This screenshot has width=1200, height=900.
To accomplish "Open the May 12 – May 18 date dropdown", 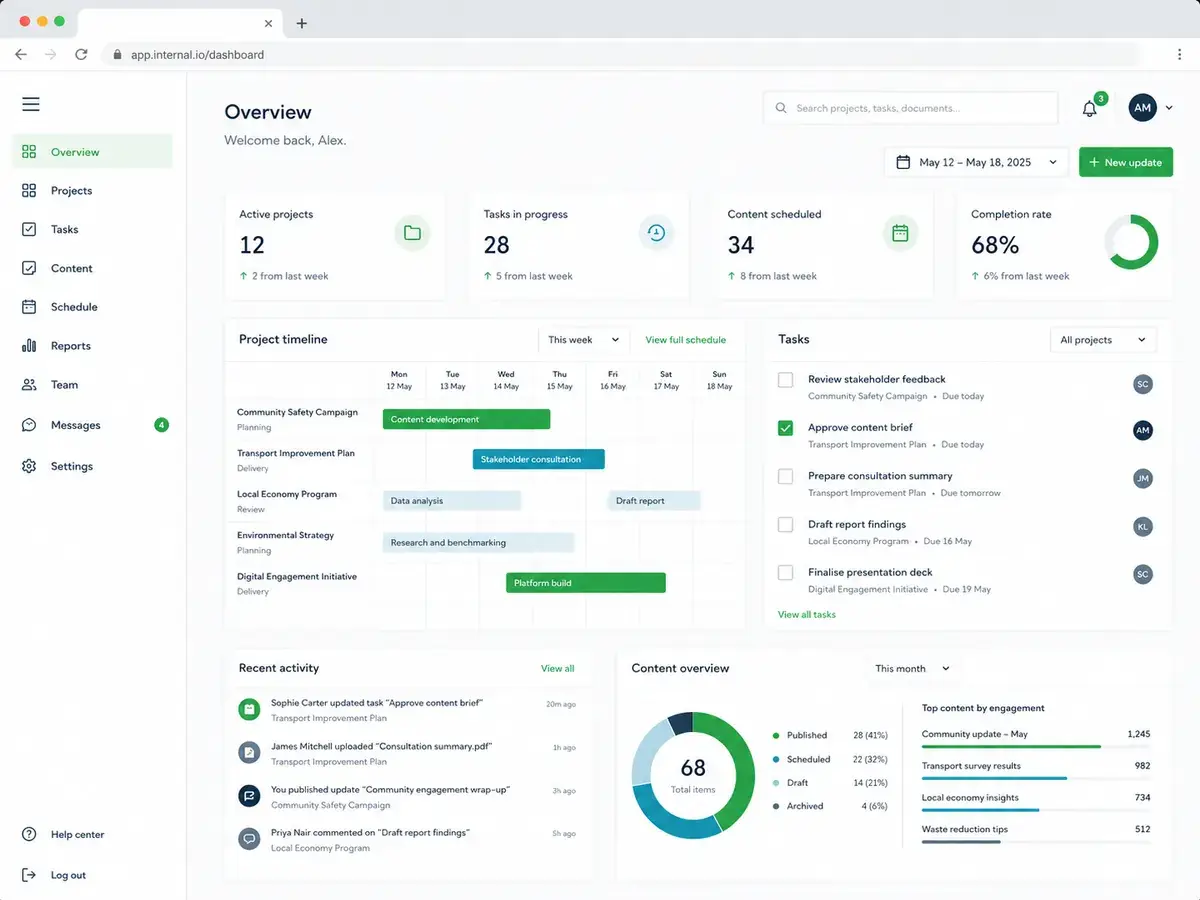I will point(977,162).
